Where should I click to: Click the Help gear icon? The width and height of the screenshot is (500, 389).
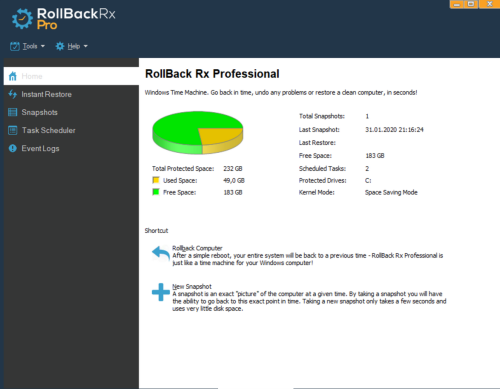(x=60, y=46)
